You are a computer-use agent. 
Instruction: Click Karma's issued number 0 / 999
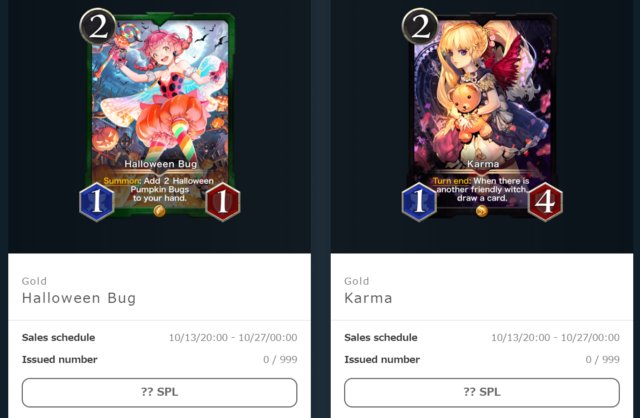click(602, 360)
